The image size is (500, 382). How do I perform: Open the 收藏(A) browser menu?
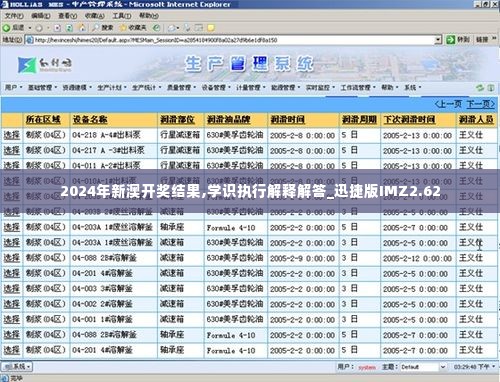pos(94,16)
